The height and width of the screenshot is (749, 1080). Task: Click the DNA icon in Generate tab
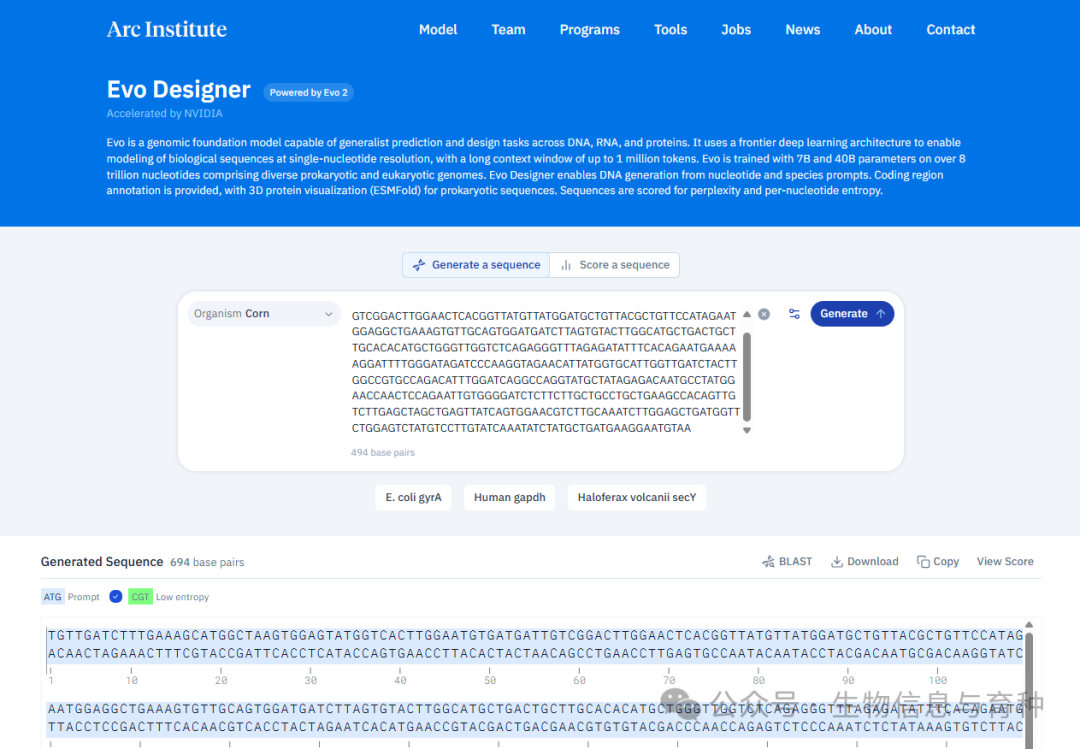coord(419,265)
